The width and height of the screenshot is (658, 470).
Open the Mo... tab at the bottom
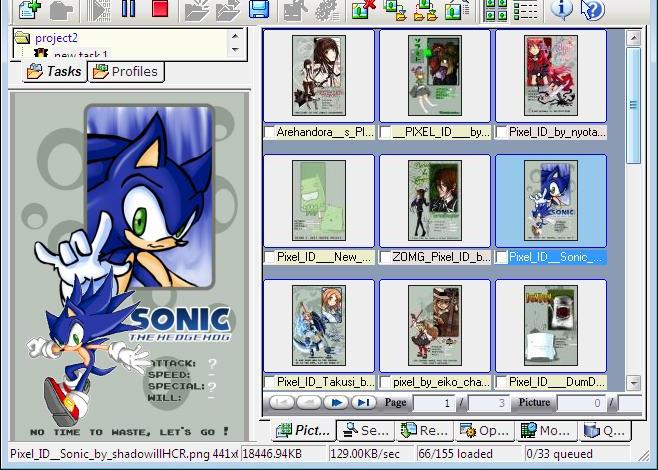[x=546, y=430]
